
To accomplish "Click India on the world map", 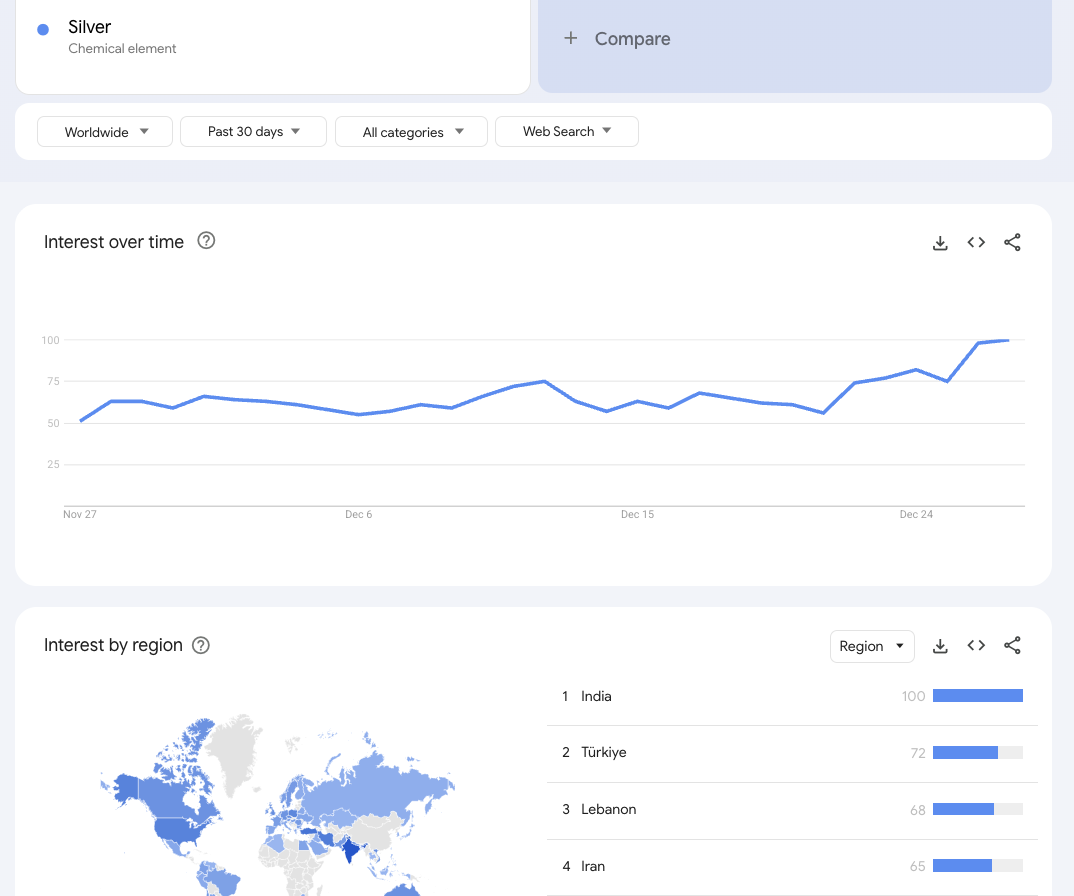I will 350,849.
